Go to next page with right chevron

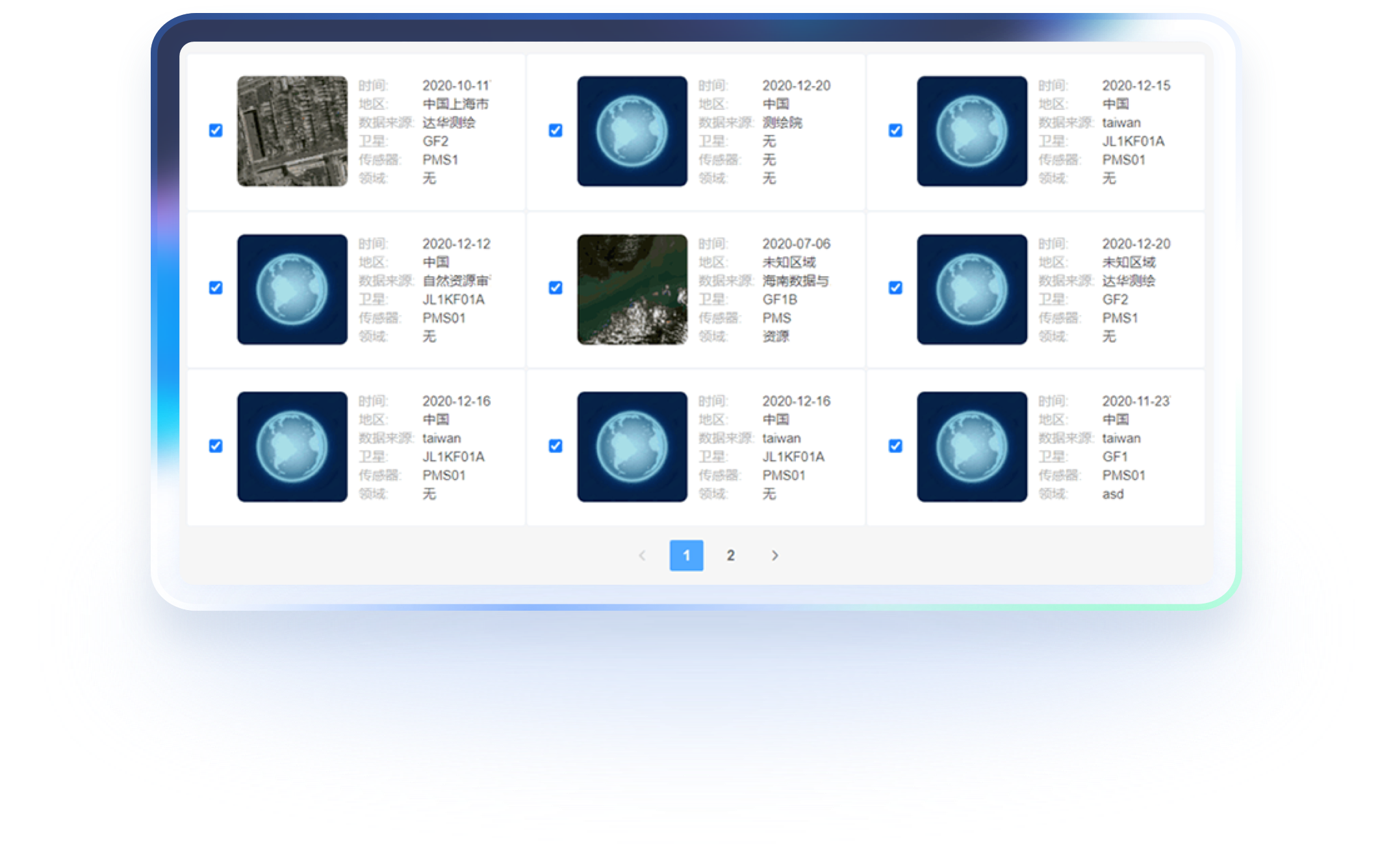coord(774,555)
